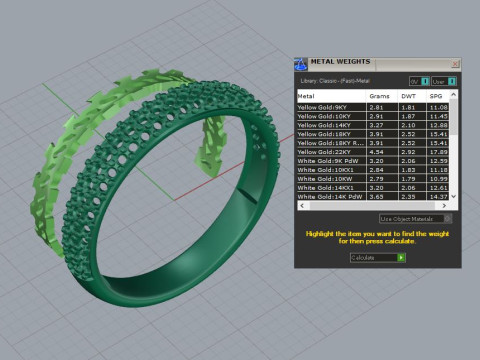Viewport: 480px width, 360px height.
Task: Select the White Gold:10KX1 row
Action: [373, 170]
